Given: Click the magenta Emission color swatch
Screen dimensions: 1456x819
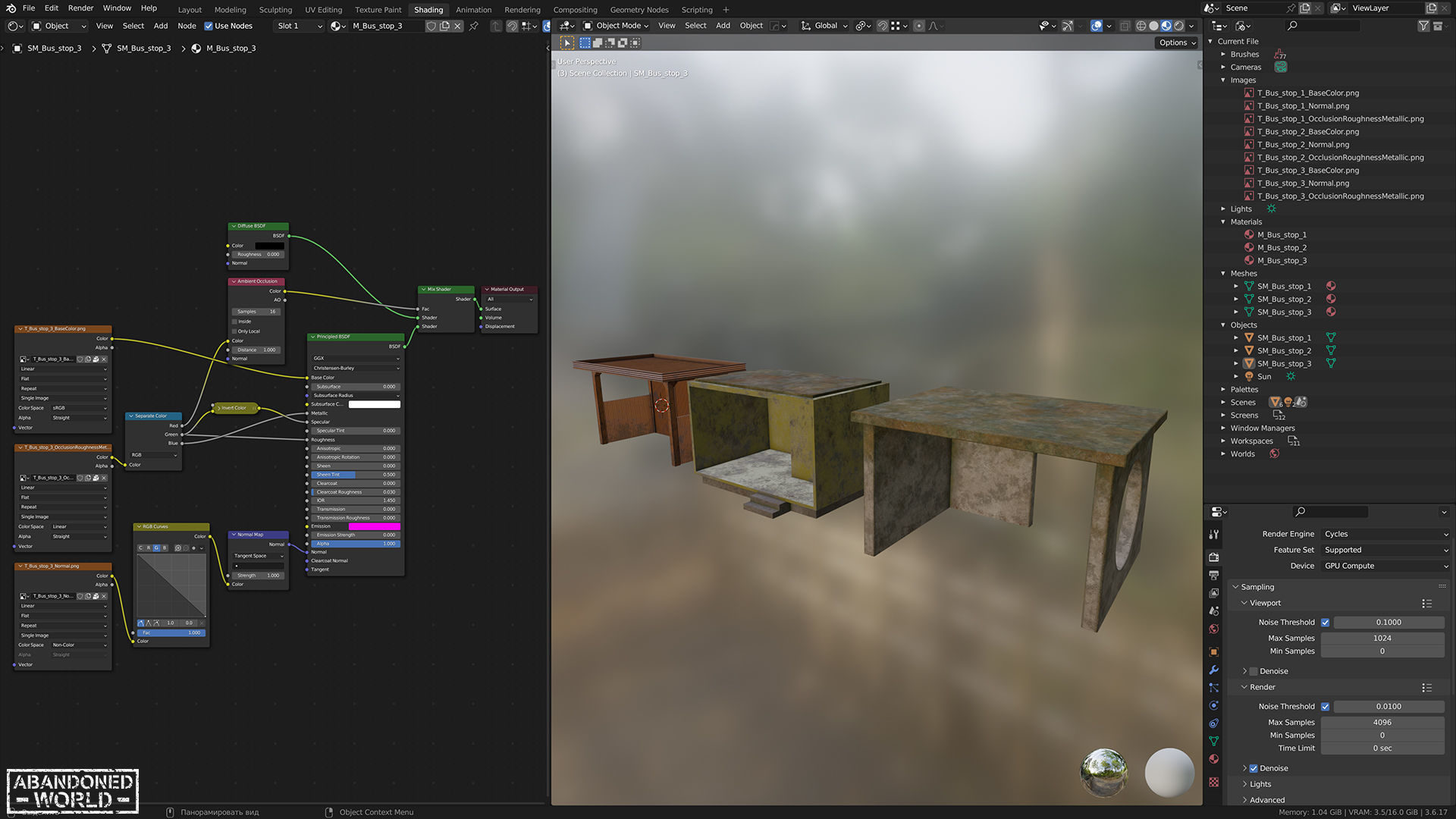Looking at the screenshot, I should (374, 526).
